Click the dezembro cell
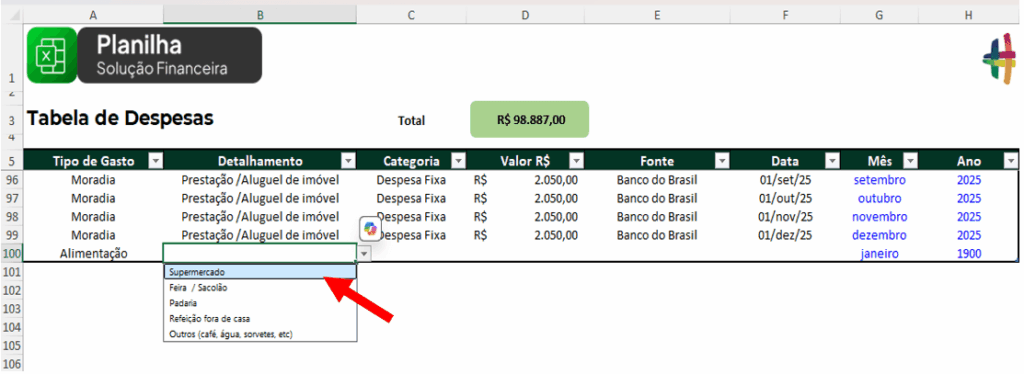 point(879,235)
